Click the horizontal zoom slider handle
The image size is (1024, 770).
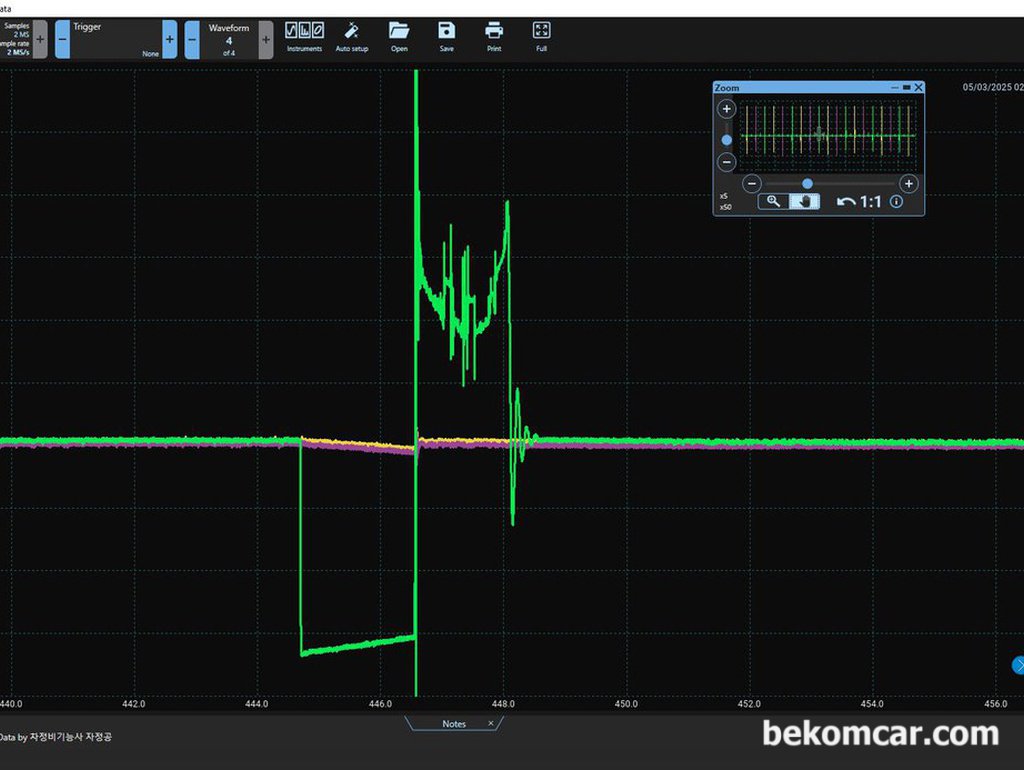pyautogui.click(x=807, y=183)
